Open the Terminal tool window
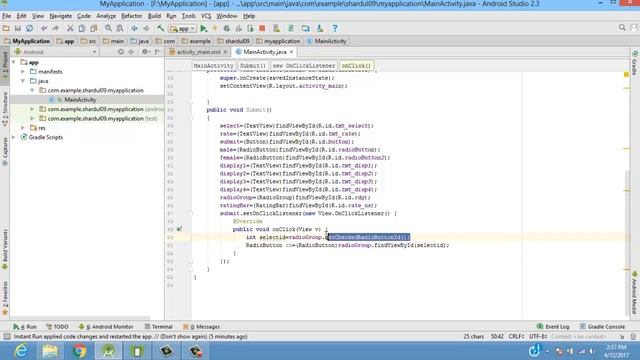The width and height of the screenshot is (640, 360). click(x=159, y=327)
